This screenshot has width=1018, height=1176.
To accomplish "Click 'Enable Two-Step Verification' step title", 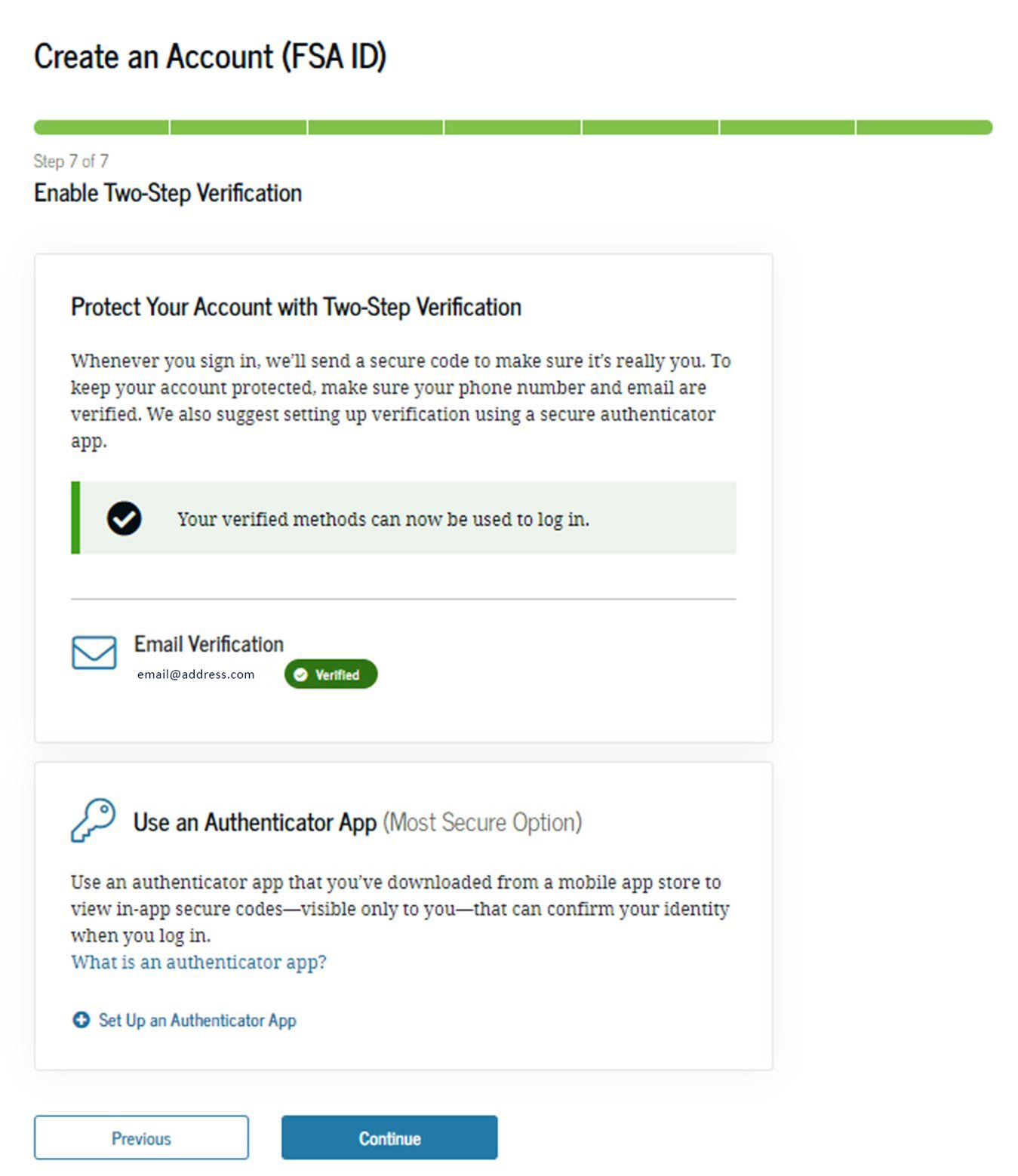I will pos(168,193).
